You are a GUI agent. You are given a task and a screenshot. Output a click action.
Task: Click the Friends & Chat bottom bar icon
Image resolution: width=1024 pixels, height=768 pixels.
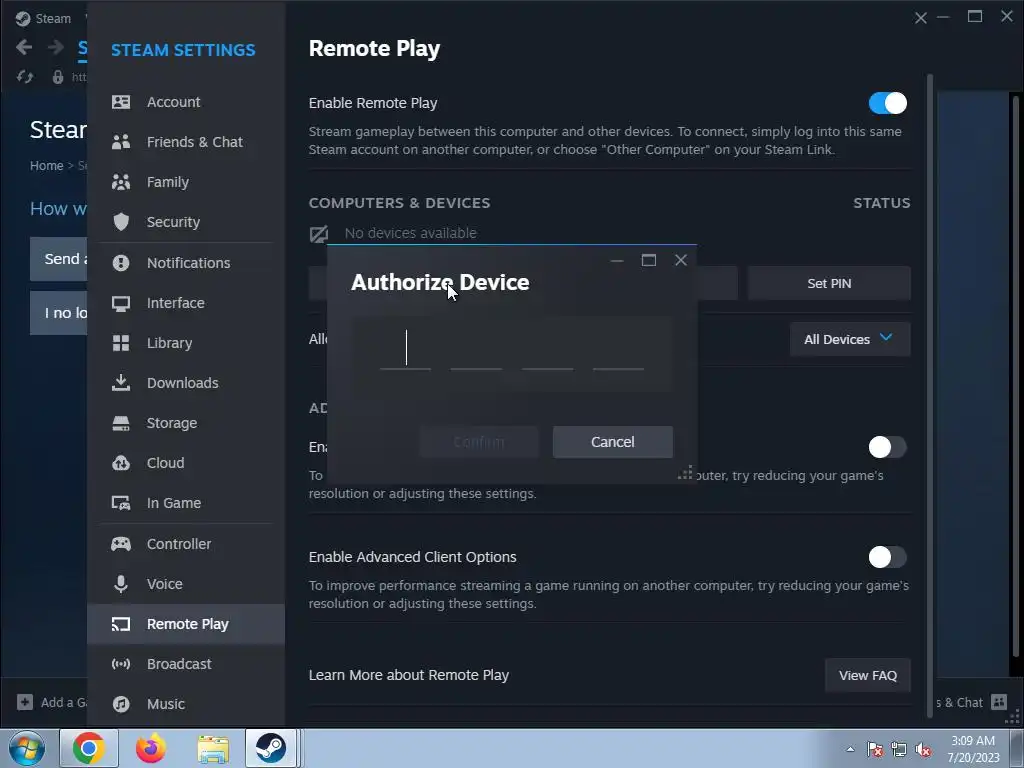(x=999, y=702)
